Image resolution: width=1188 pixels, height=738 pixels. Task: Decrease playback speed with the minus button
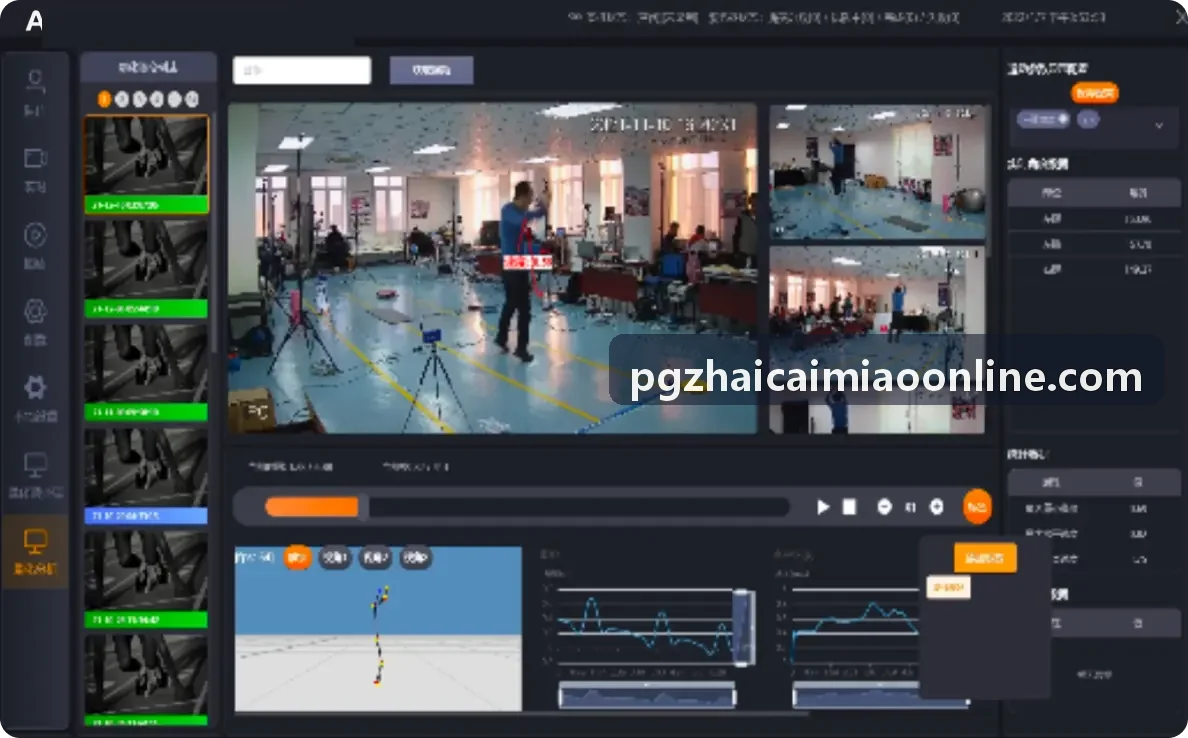click(x=884, y=507)
